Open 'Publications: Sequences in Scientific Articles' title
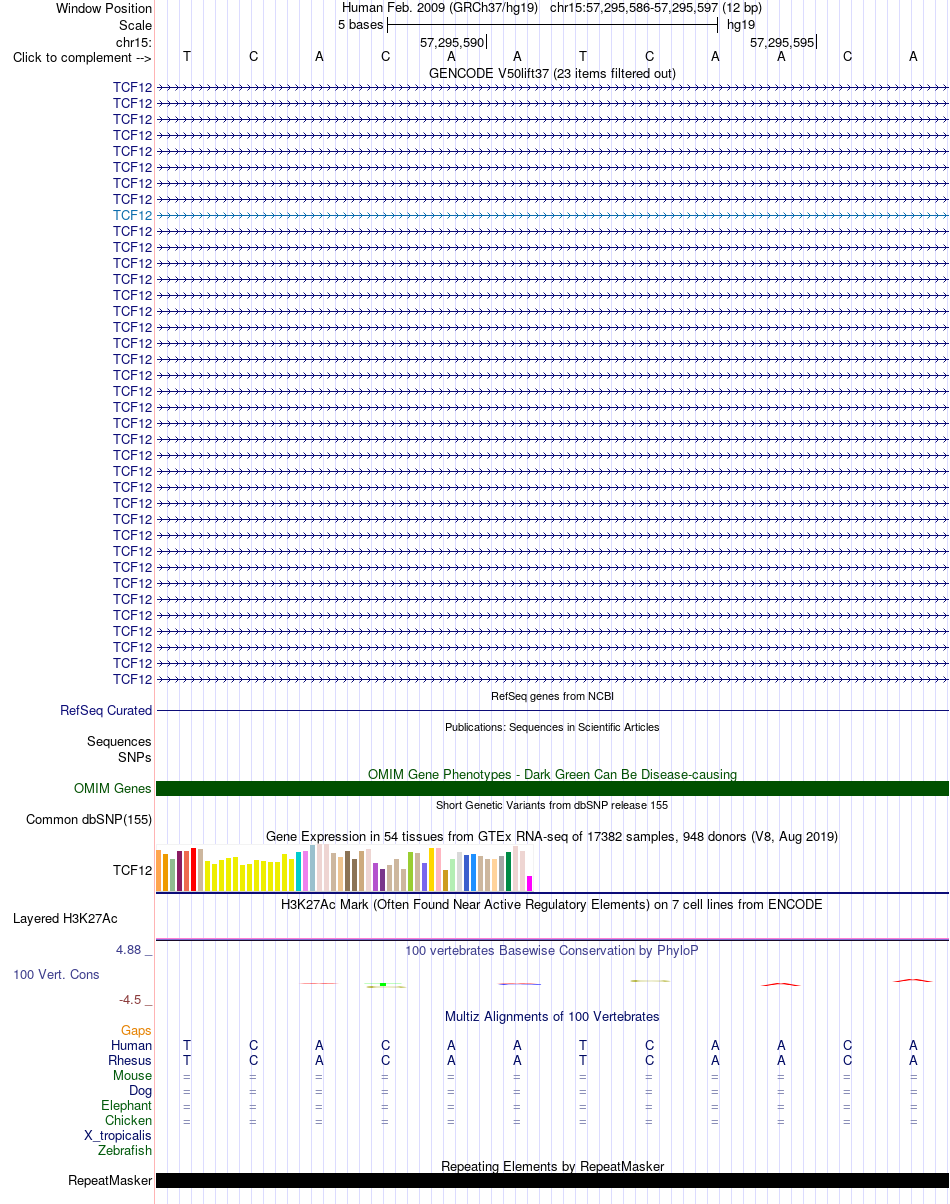 (552, 727)
